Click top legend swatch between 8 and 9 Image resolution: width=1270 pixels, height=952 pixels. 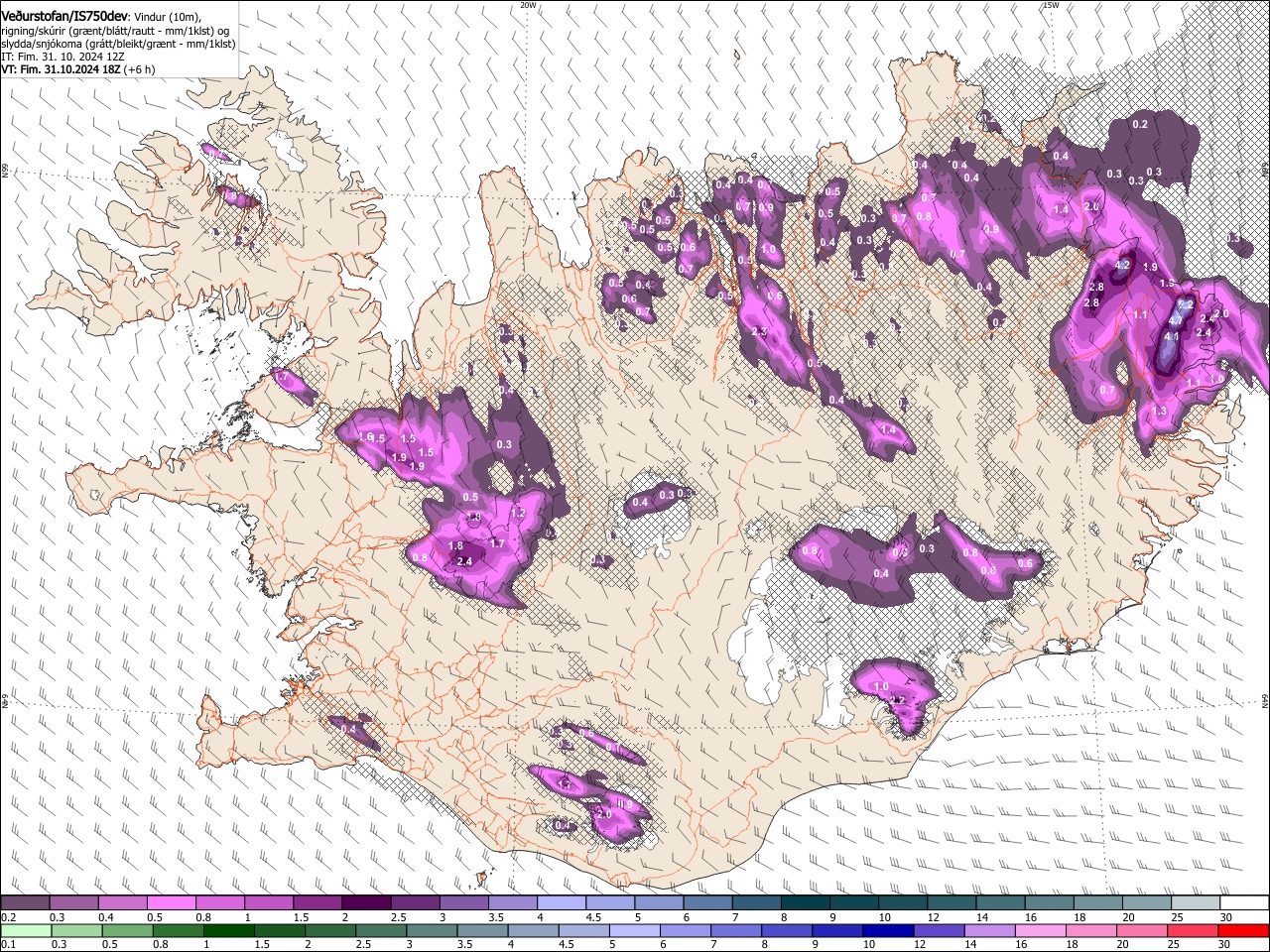806,903
